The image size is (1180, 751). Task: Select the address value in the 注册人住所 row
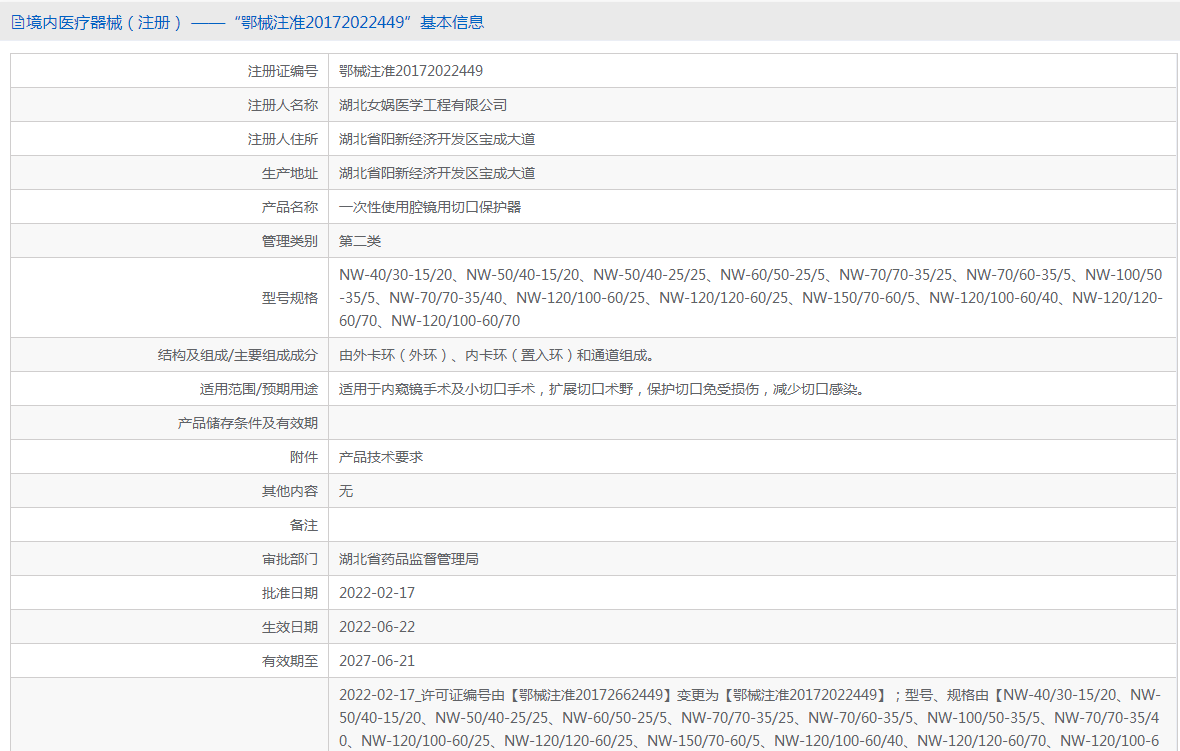click(437, 139)
